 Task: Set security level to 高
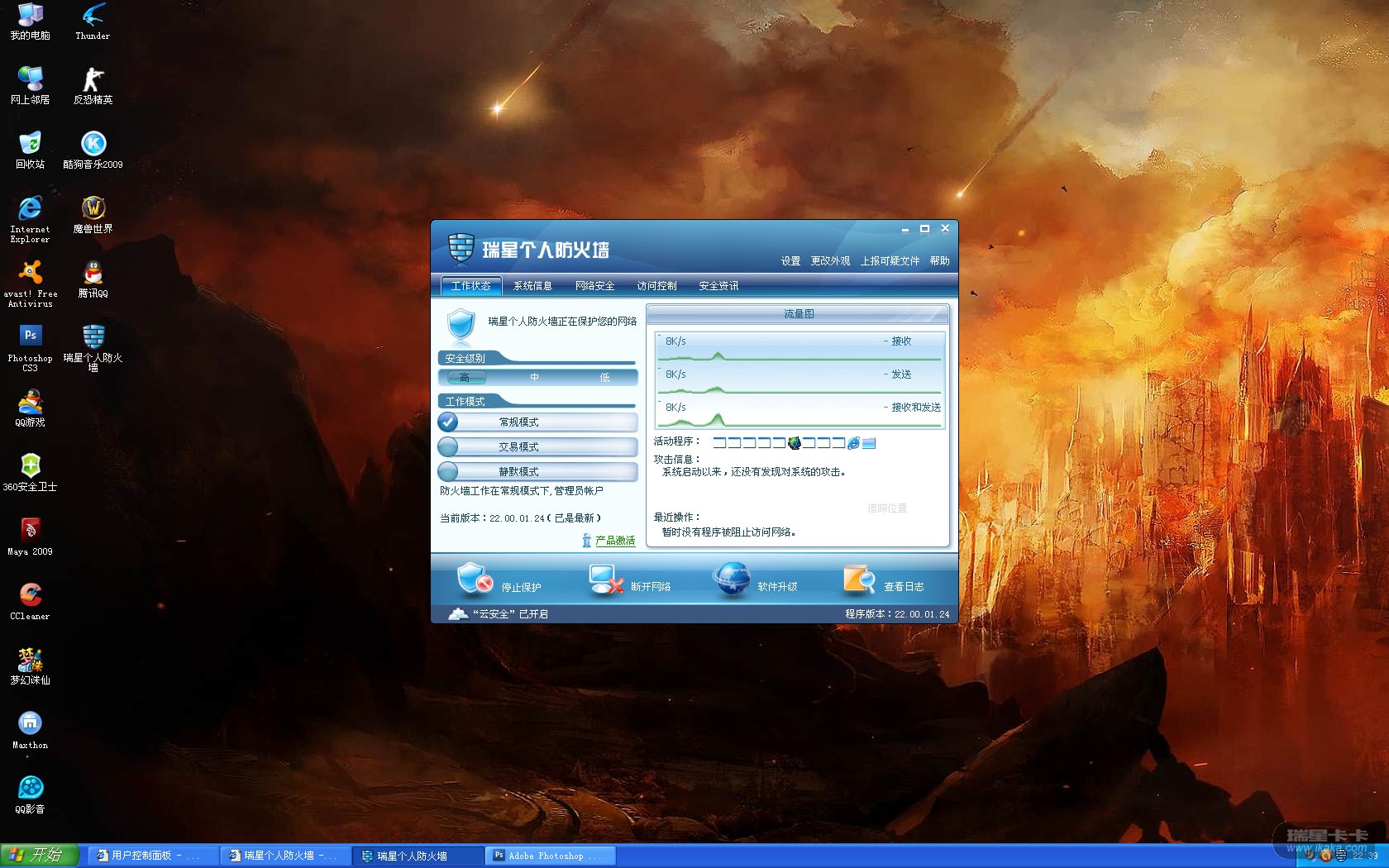(x=465, y=378)
